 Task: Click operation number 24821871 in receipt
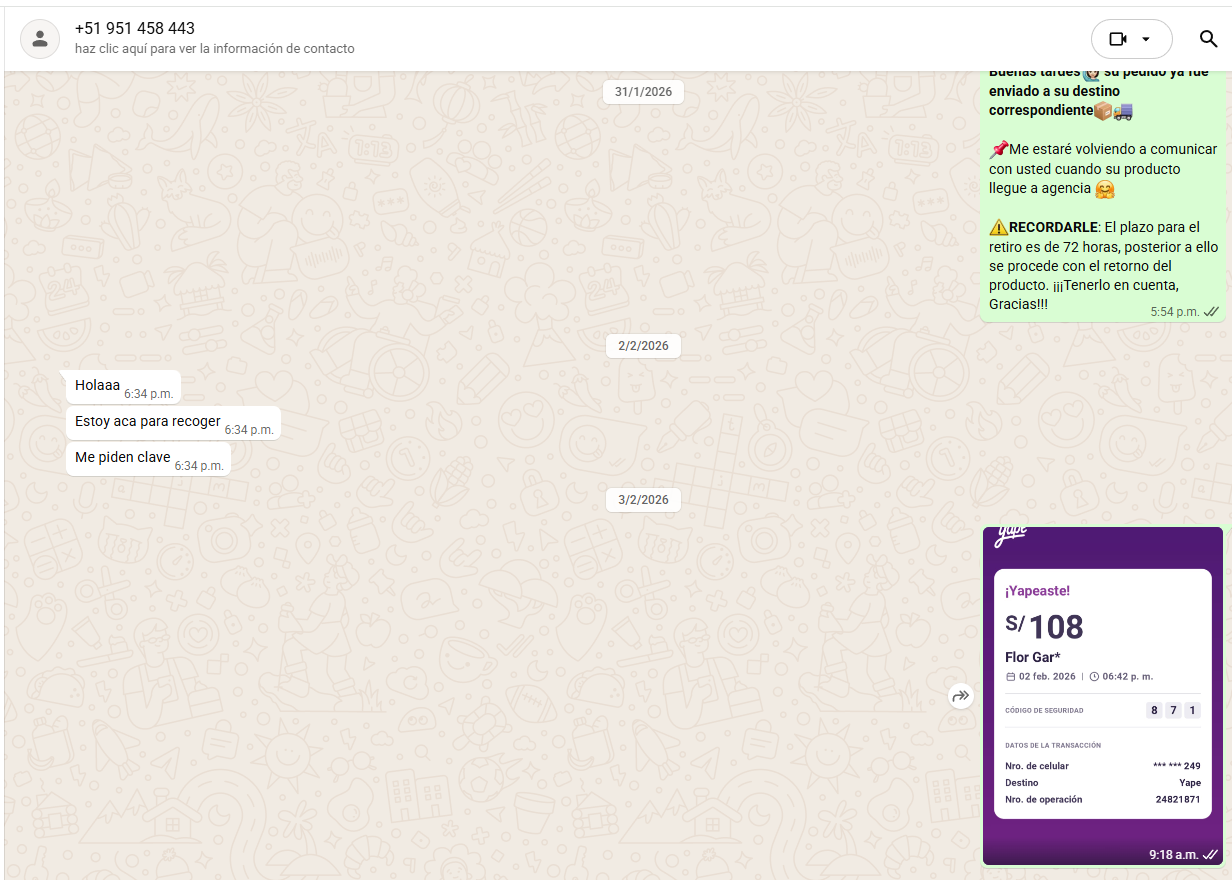pos(1177,800)
